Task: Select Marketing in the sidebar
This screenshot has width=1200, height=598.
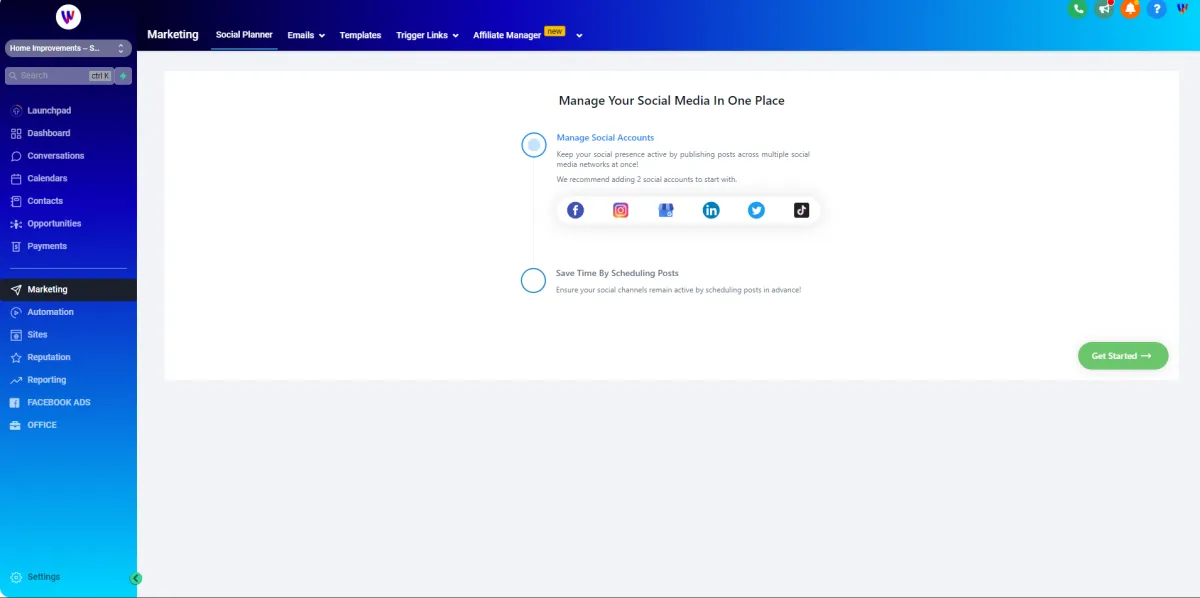Action: pos(68,289)
